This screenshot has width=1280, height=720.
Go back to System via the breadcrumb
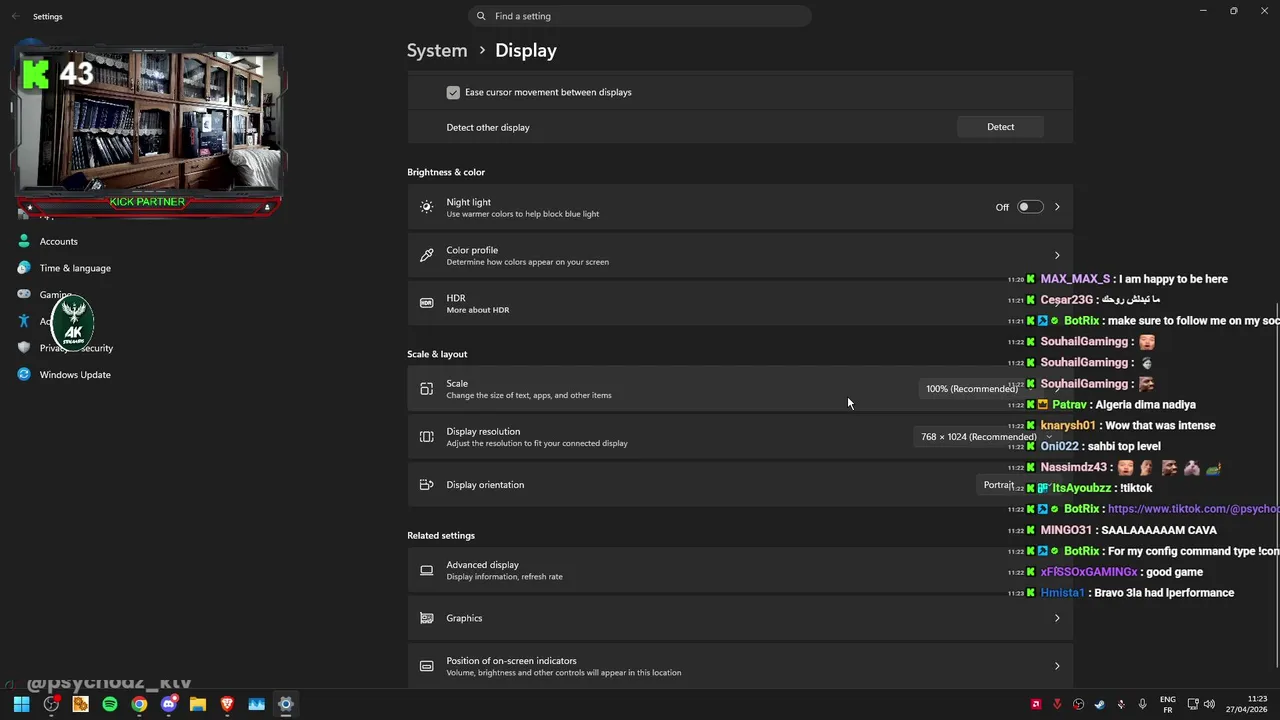click(x=437, y=50)
